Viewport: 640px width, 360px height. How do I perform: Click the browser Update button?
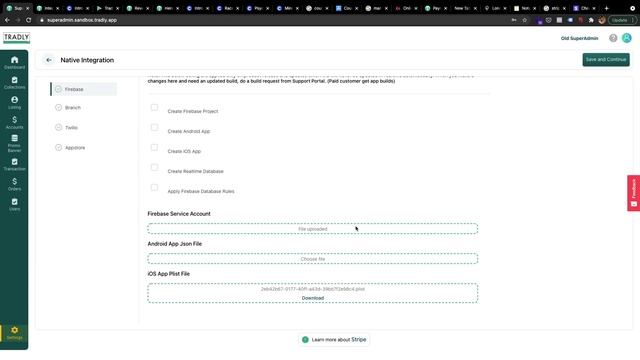[x=621, y=20]
